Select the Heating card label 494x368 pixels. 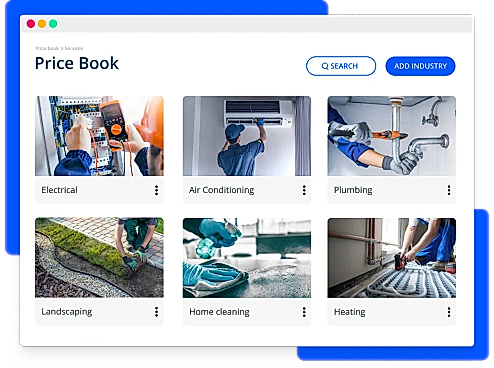tap(350, 312)
